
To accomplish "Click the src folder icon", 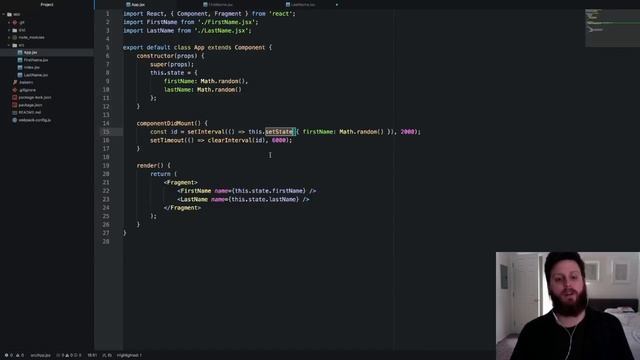I will click(15, 45).
